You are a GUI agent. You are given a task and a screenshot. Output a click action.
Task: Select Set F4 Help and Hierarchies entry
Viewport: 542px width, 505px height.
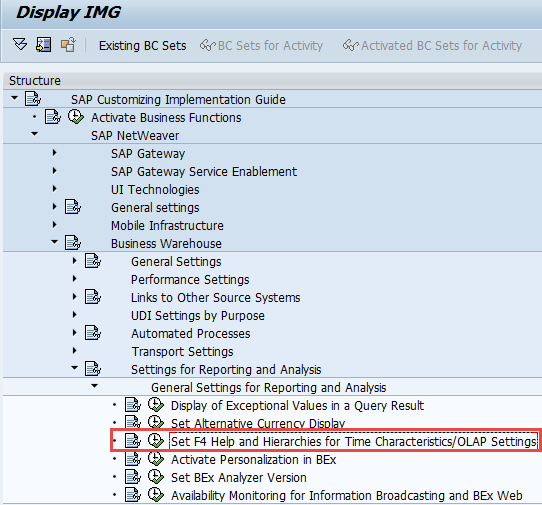[354, 441]
